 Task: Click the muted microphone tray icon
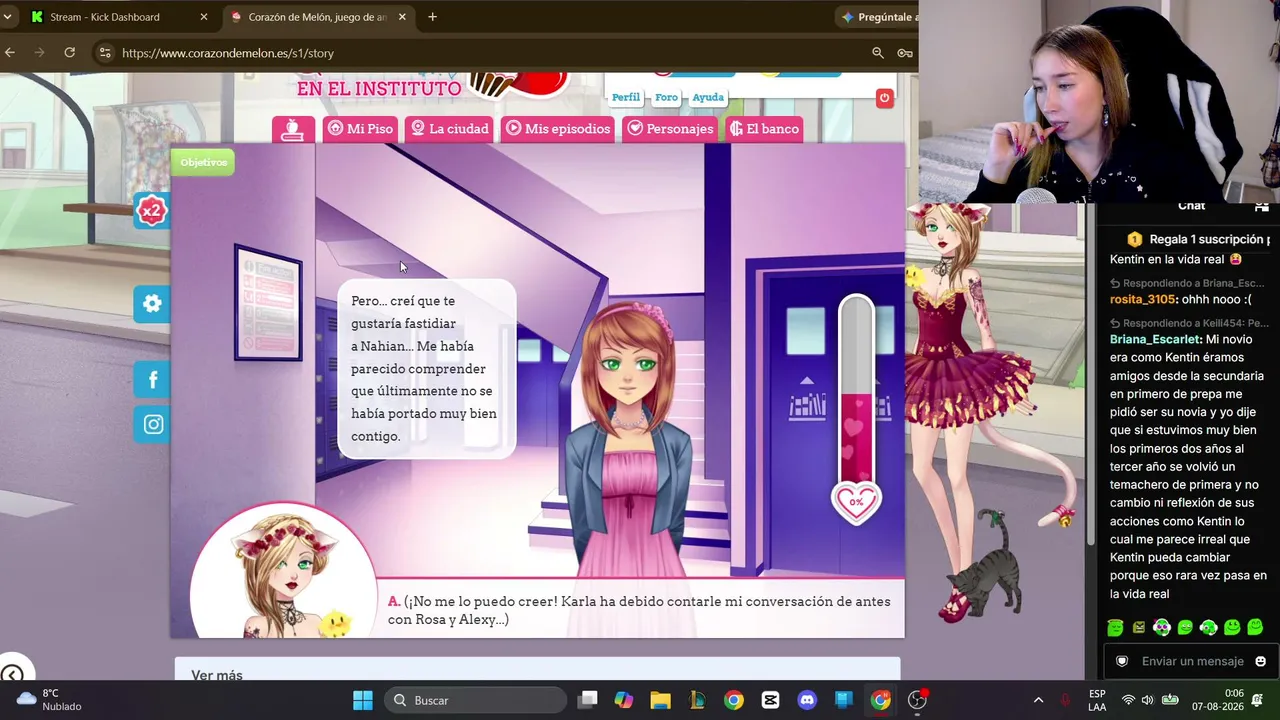(1065, 700)
